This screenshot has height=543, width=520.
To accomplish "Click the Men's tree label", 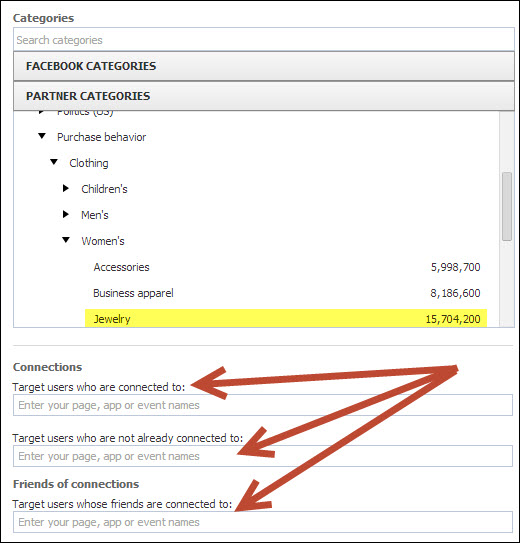I will tap(95, 215).
